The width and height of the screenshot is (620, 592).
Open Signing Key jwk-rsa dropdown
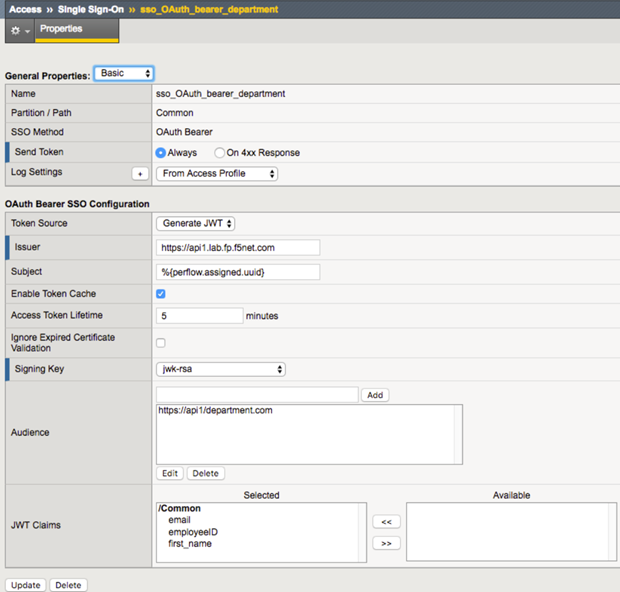click(x=221, y=369)
